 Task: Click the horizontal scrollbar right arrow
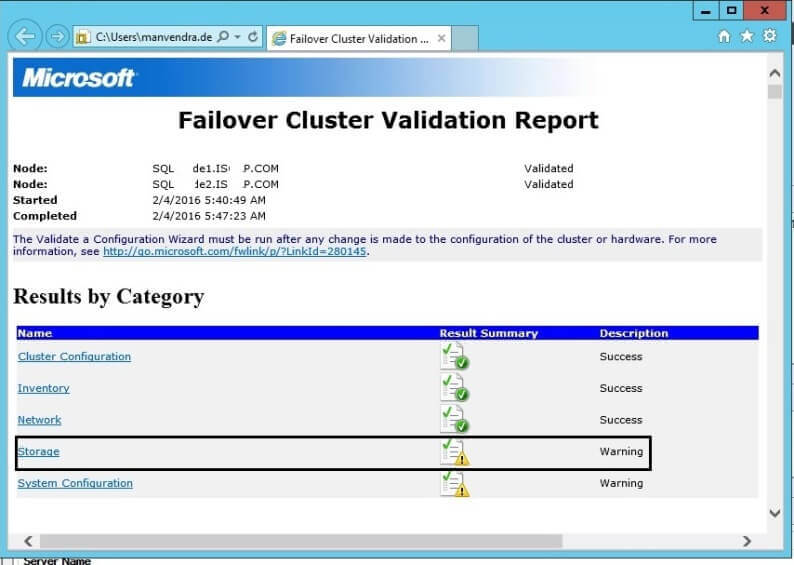pos(746,541)
